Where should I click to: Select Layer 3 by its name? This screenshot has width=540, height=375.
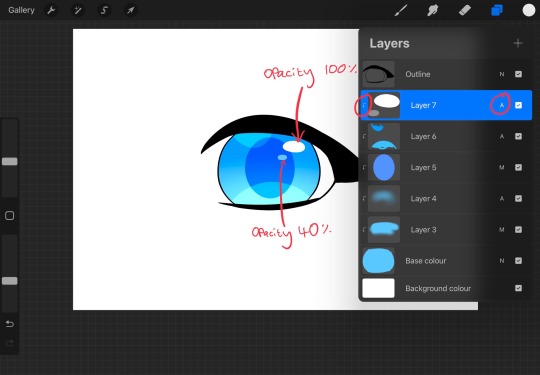[423, 230]
